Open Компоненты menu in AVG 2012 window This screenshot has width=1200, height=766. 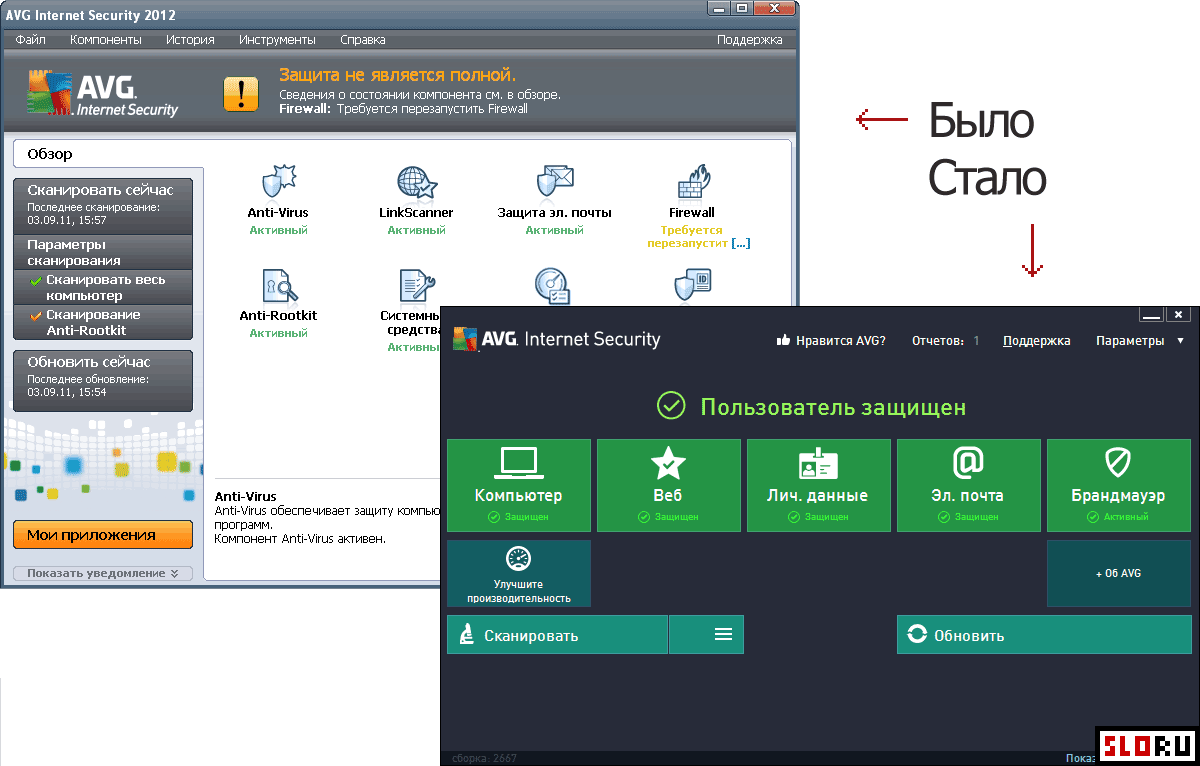click(x=106, y=40)
